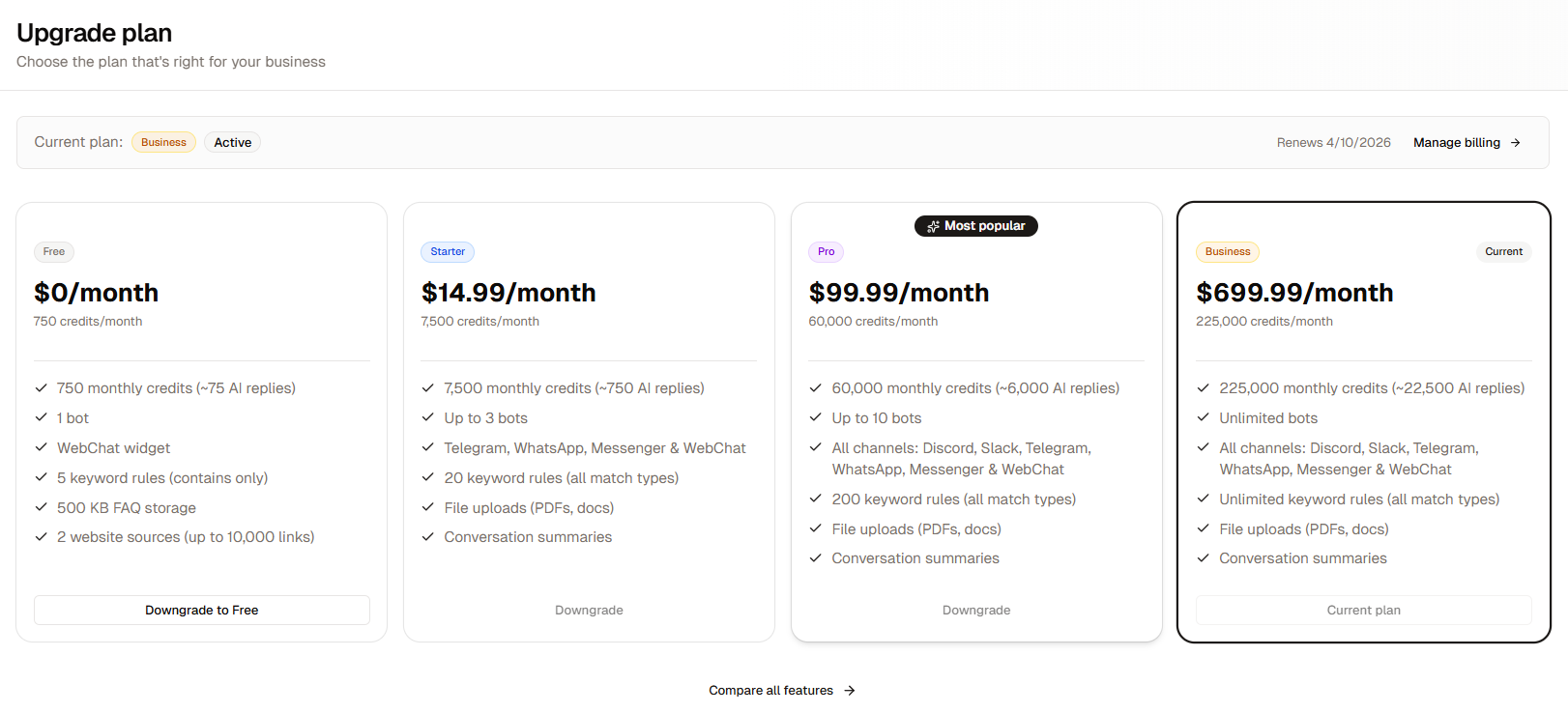
Task: Click checkmark icon beside 200 keyword rules
Action: 816,499
